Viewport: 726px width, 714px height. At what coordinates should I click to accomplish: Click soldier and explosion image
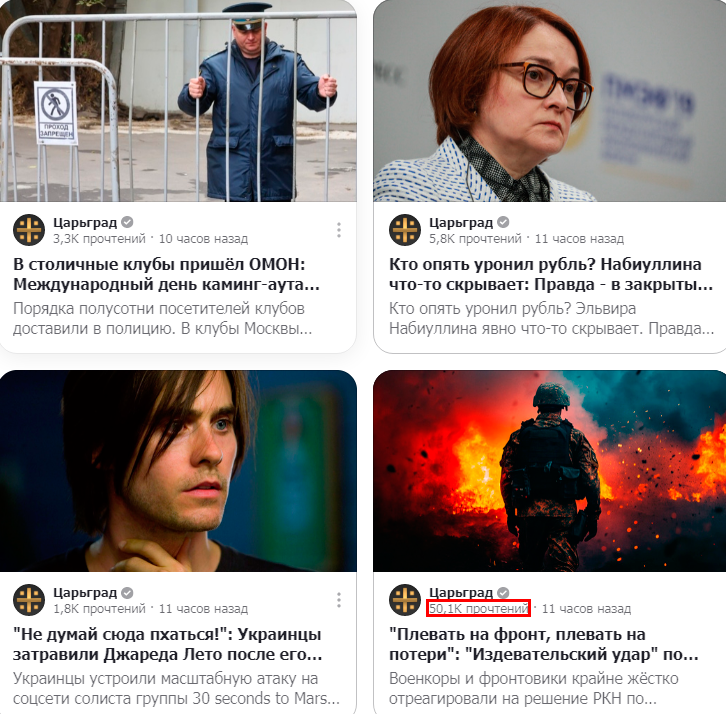pyautogui.click(x=550, y=471)
